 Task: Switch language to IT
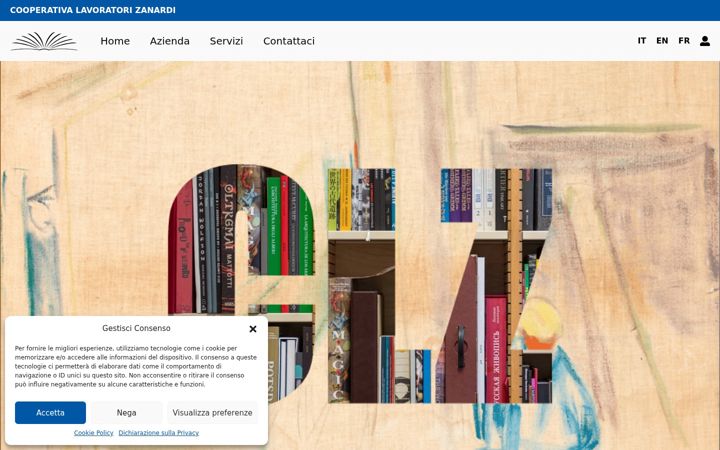pos(641,41)
